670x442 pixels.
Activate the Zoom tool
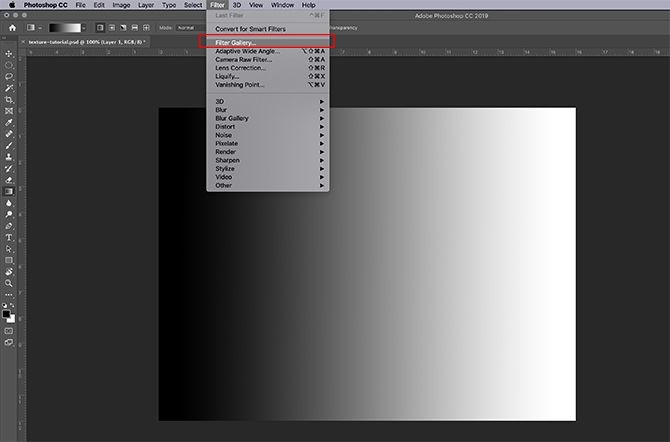pos(9,283)
